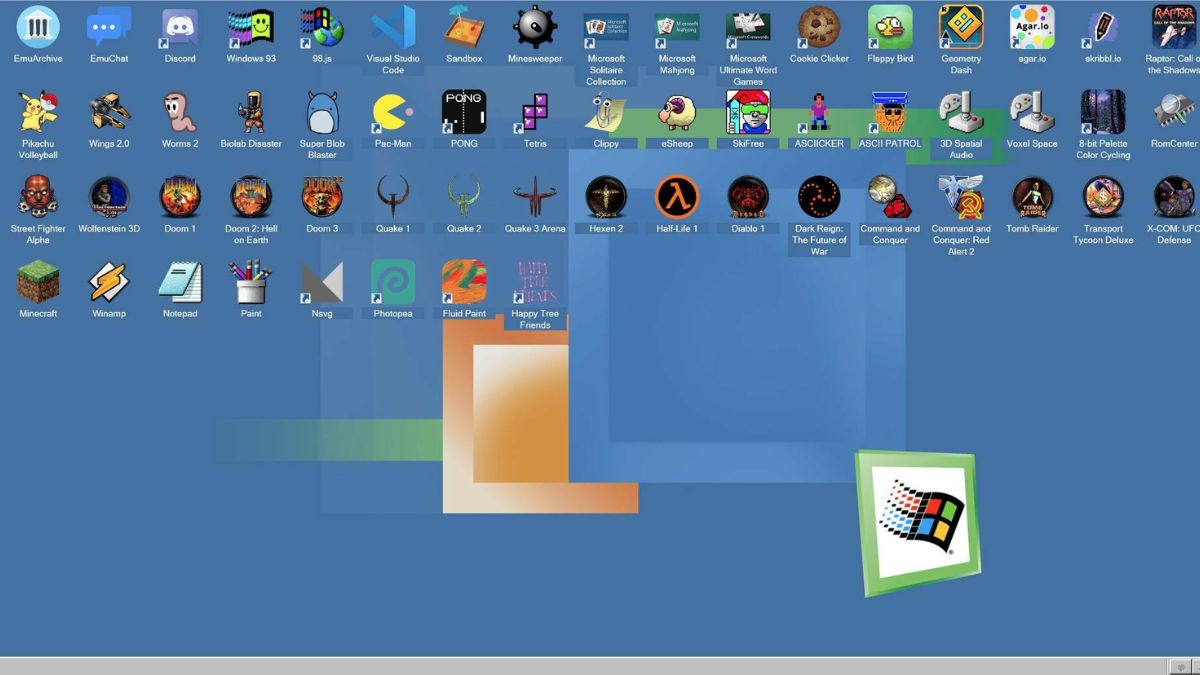Open ASCII PATROL
The width and height of the screenshot is (1200, 675).
(890, 112)
